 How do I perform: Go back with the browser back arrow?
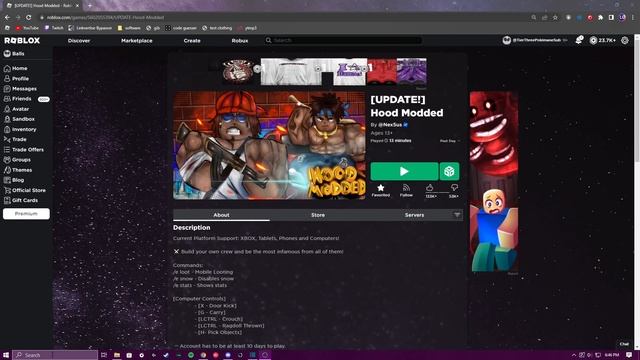pos(7,18)
